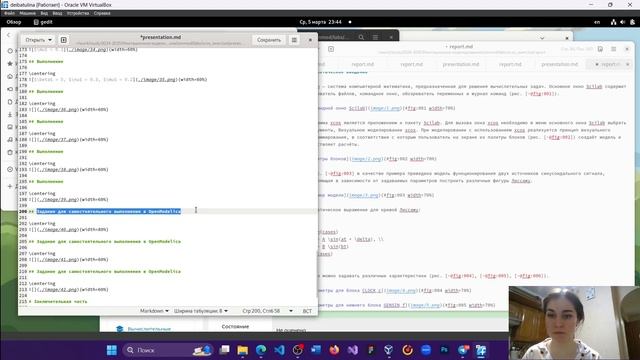Open the Ширина табуляции 8 dropdown
The width and height of the screenshot is (640, 360).
tap(200, 311)
